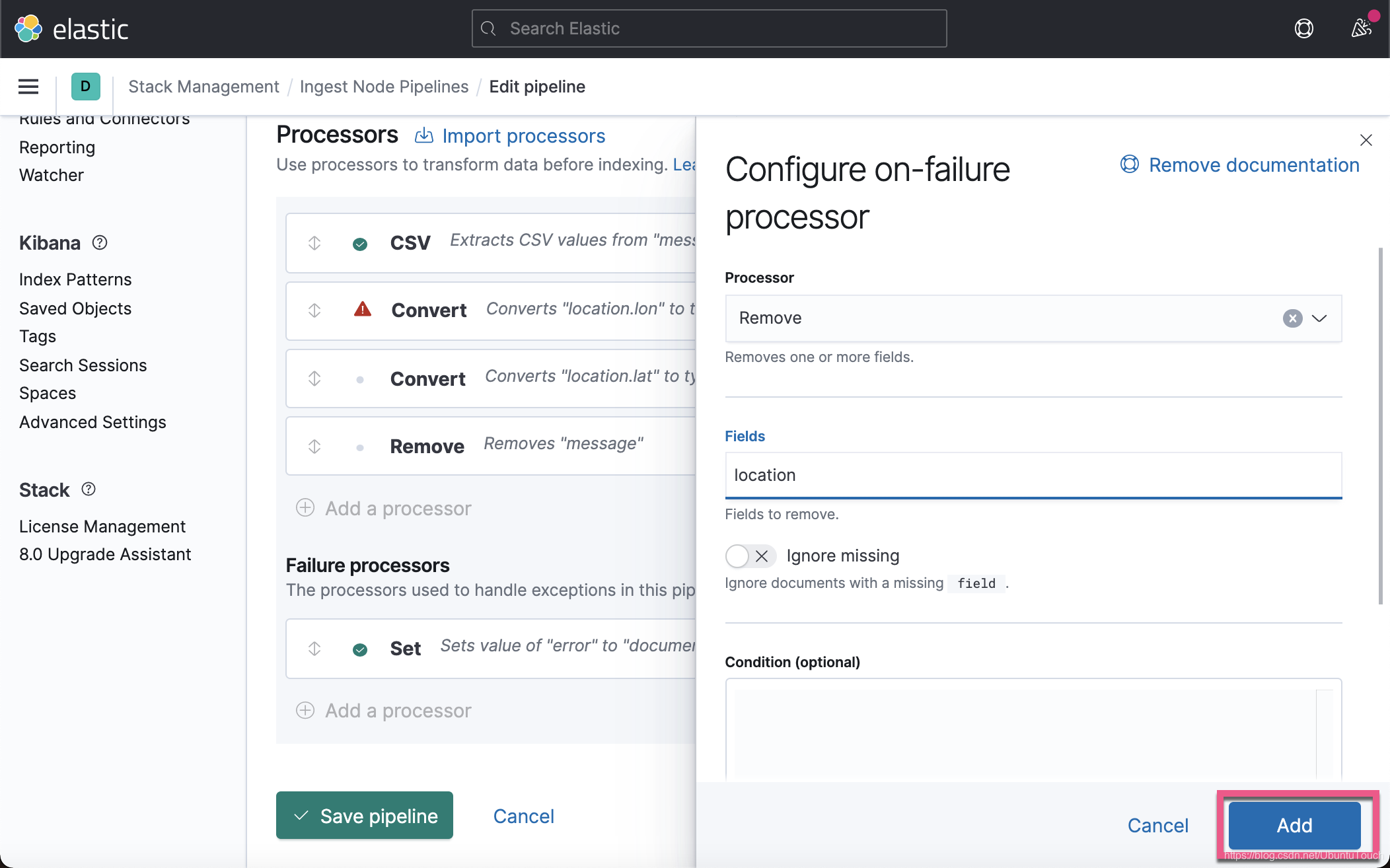
Task: Click the question mark icon next to Kibana
Action: pyautogui.click(x=100, y=242)
